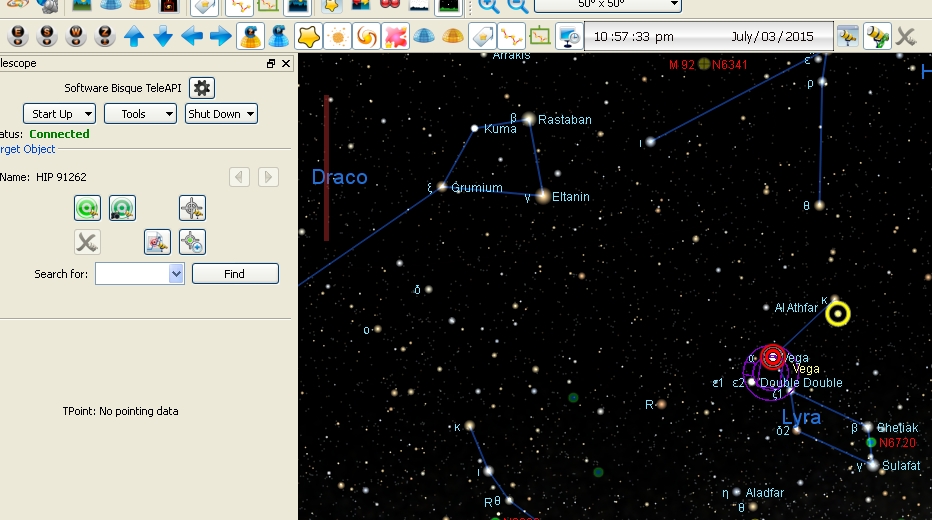Select blue-dome celestial pole navigation icon
Screen dimensions: 932x520
279,36
